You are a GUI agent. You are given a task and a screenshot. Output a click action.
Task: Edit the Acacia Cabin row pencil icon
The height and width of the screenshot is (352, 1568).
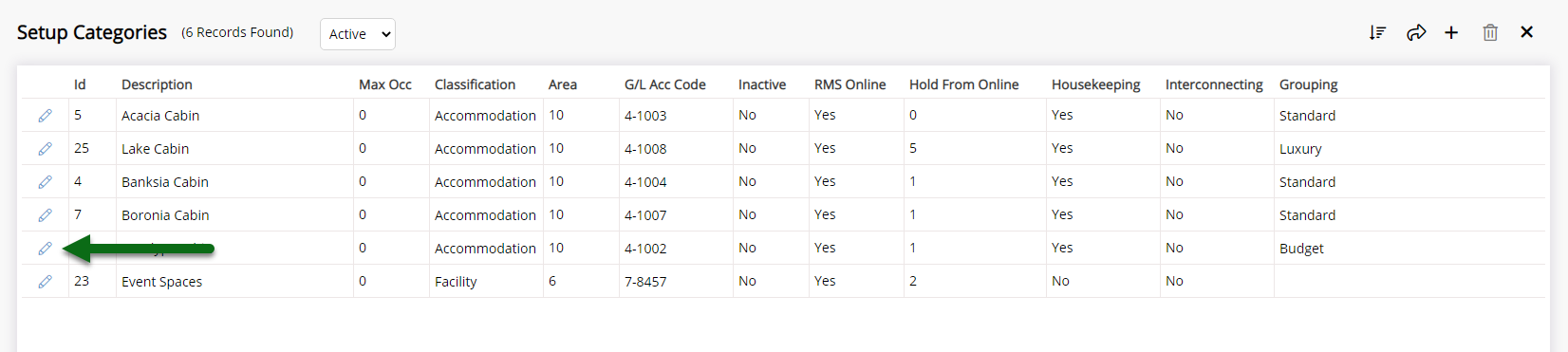tap(45, 116)
